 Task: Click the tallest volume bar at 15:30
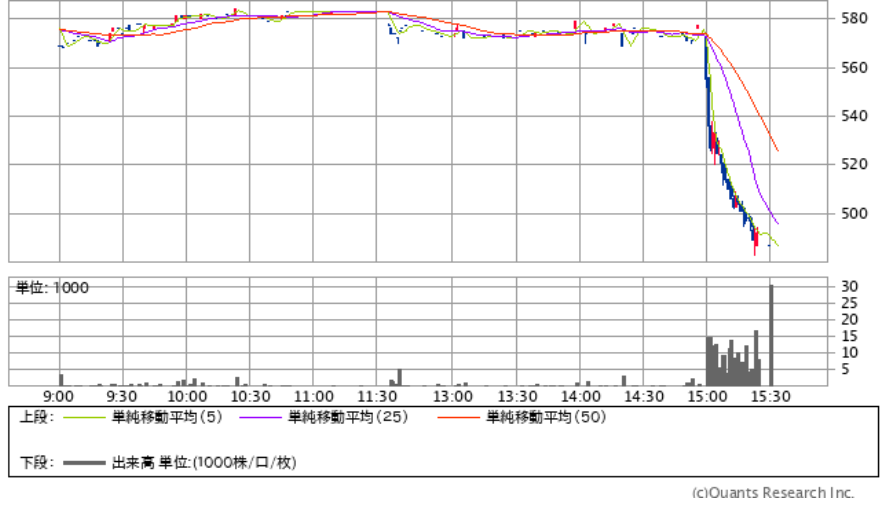click(x=771, y=335)
